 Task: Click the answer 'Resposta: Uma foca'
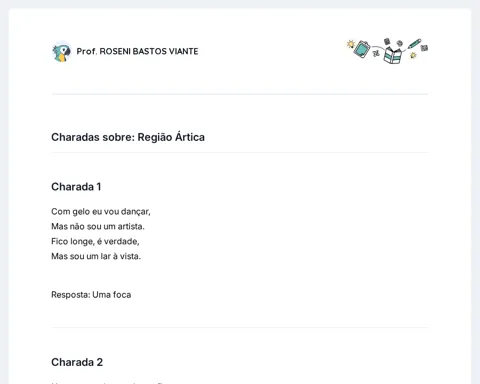click(x=91, y=295)
